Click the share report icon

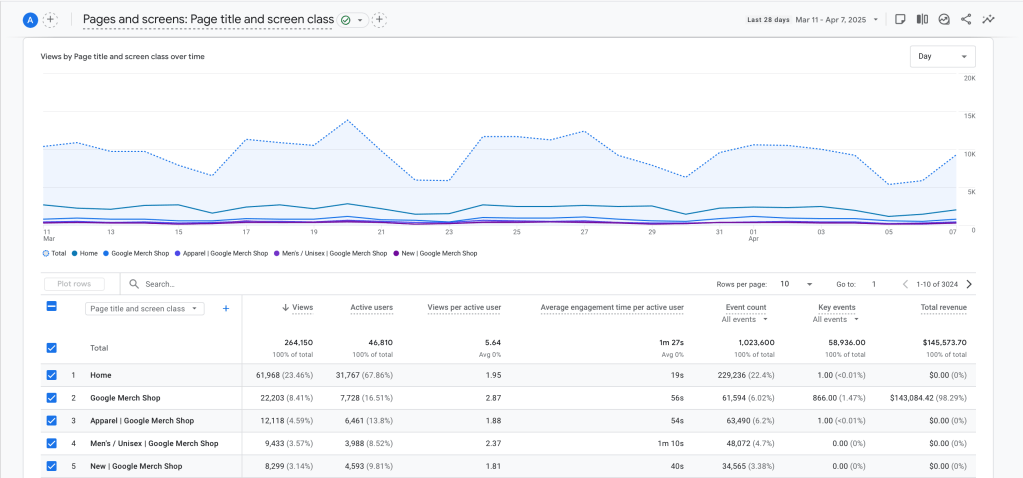coord(966,19)
